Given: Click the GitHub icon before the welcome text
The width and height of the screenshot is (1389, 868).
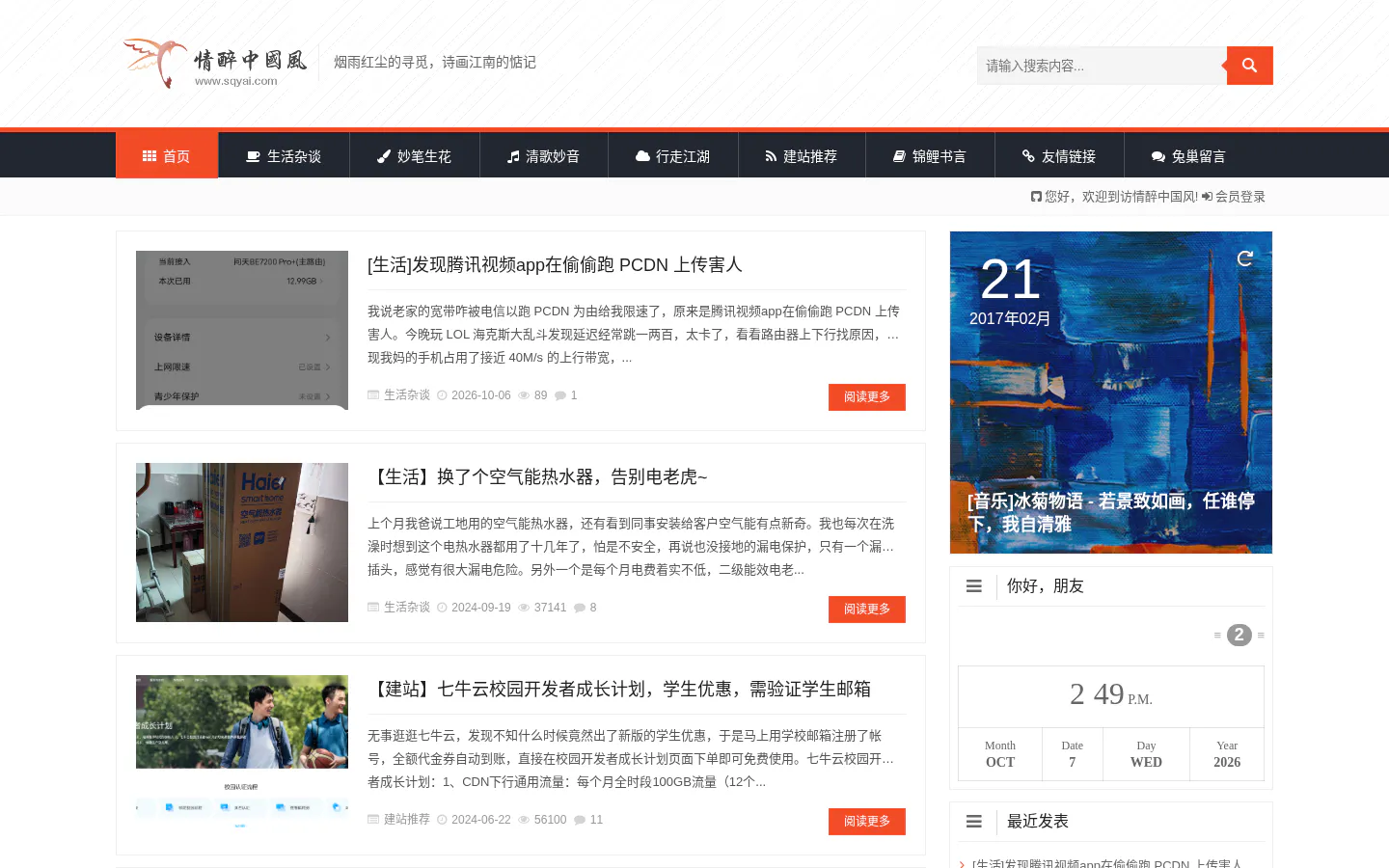Looking at the screenshot, I should [1036, 197].
